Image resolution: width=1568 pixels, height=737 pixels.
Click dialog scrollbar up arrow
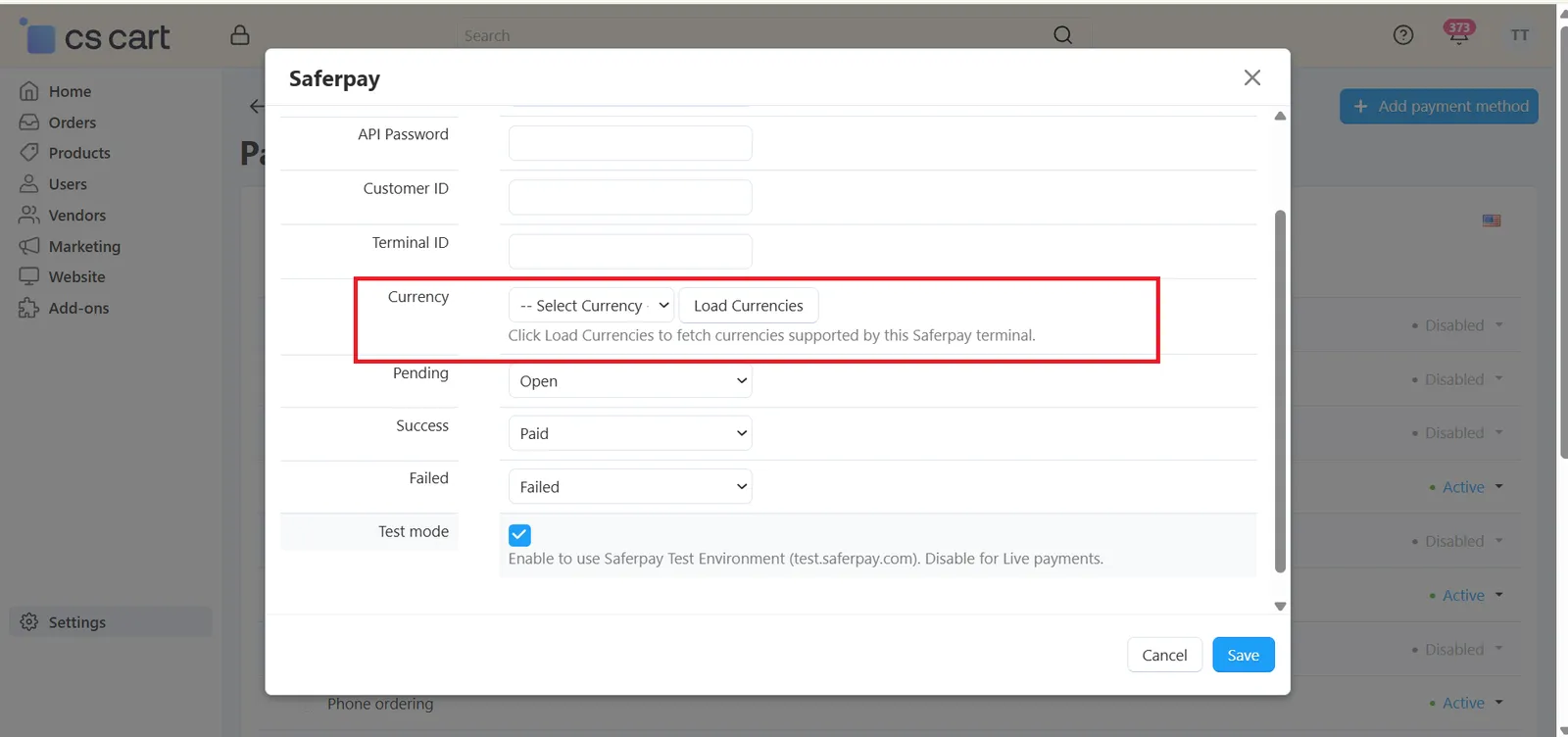click(1280, 116)
